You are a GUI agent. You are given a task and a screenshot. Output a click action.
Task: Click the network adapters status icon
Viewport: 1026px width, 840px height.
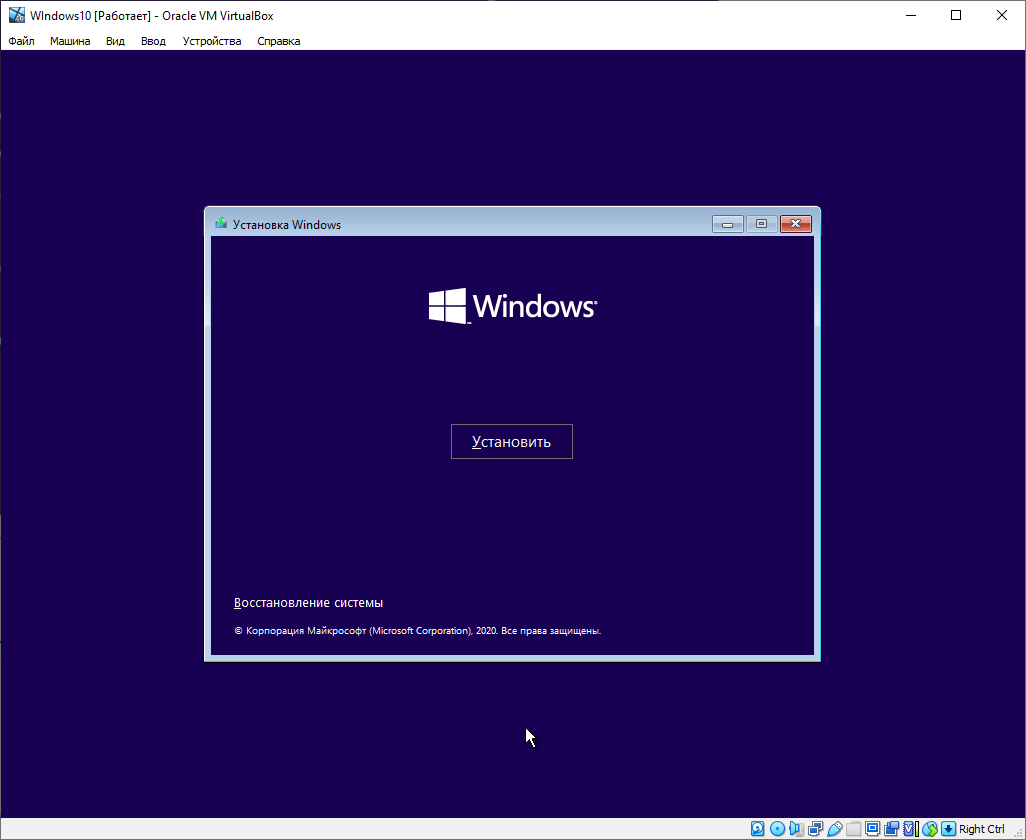pyautogui.click(x=815, y=829)
